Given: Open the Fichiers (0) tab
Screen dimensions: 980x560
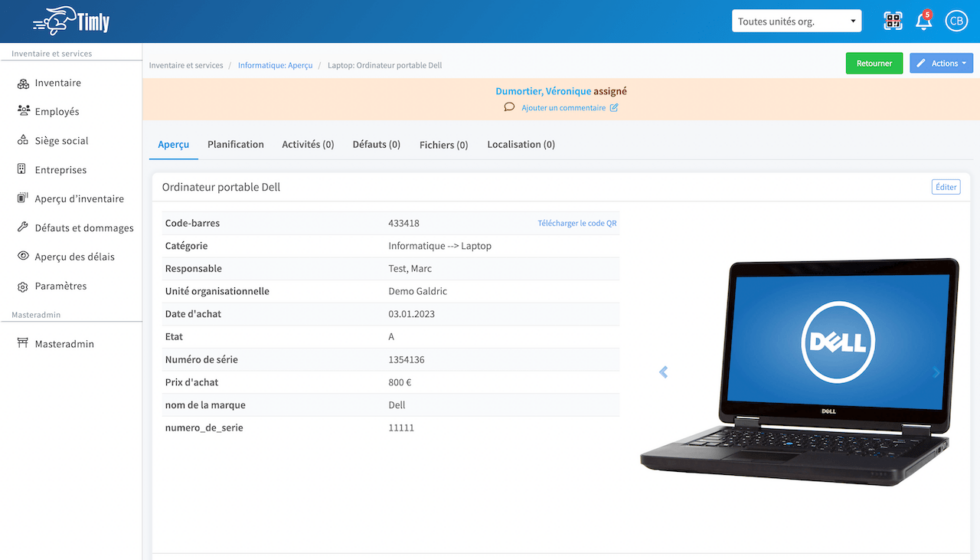Looking at the screenshot, I should [x=444, y=145].
